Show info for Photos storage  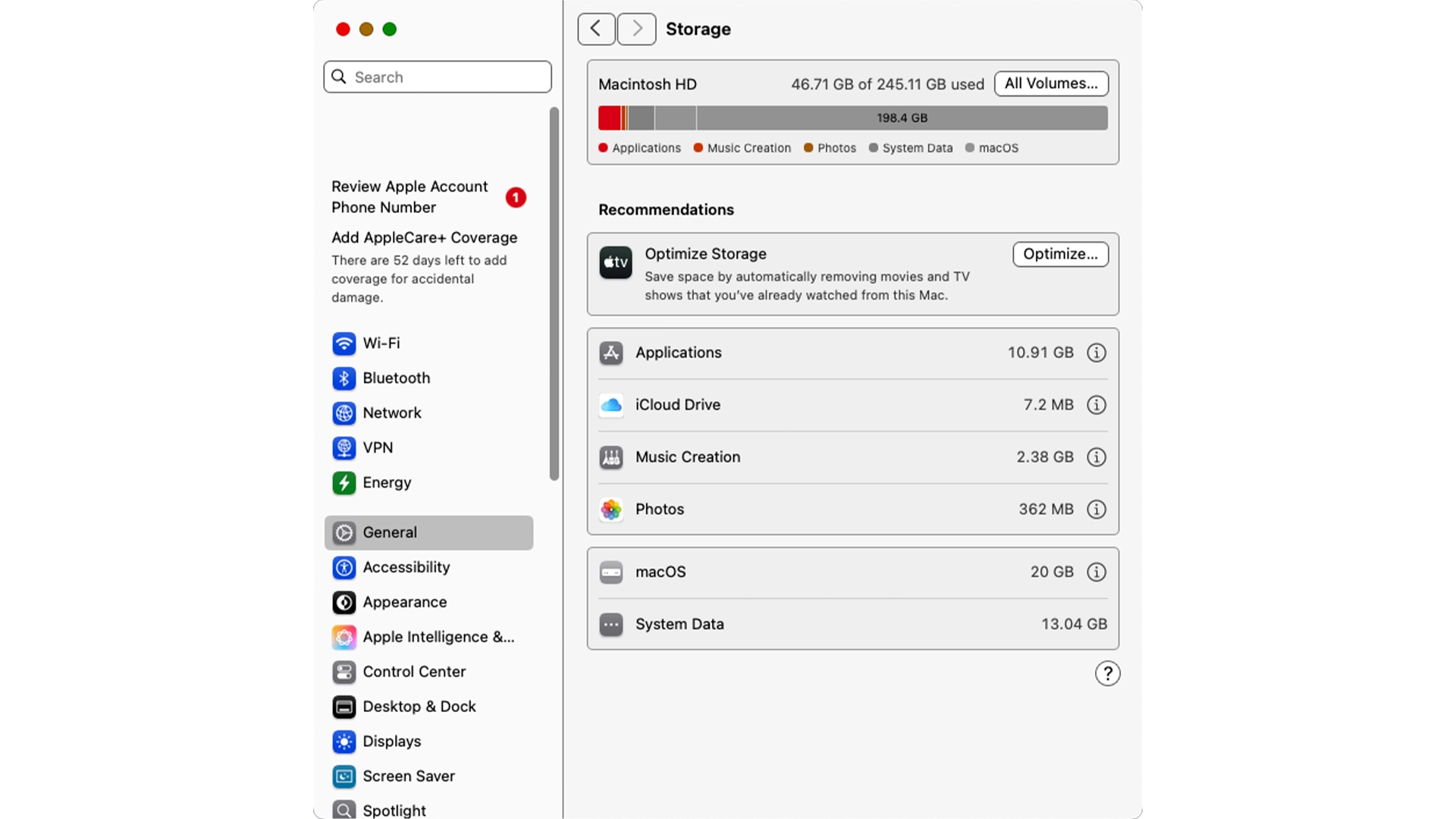coord(1097,510)
